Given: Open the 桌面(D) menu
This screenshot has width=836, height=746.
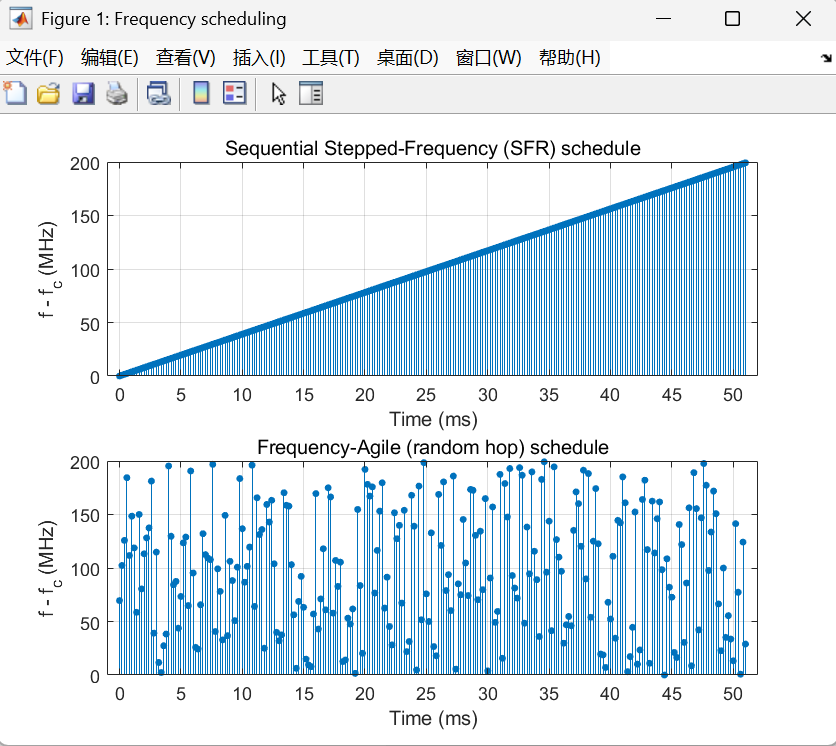Looking at the screenshot, I should (x=408, y=58).
